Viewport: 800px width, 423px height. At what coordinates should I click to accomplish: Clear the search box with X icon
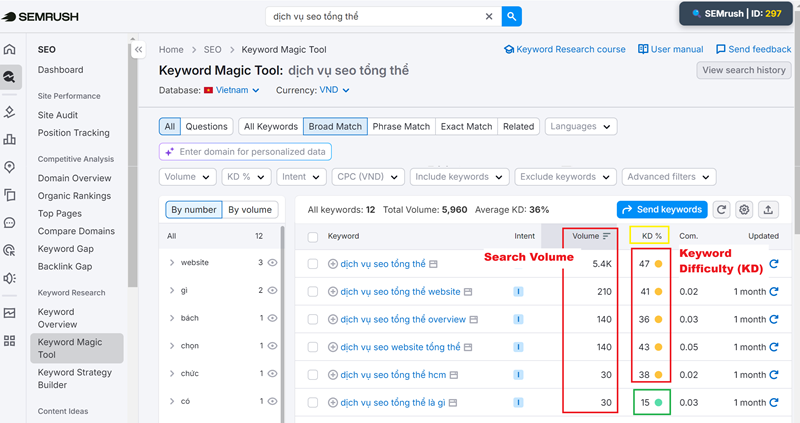point(489,16)
